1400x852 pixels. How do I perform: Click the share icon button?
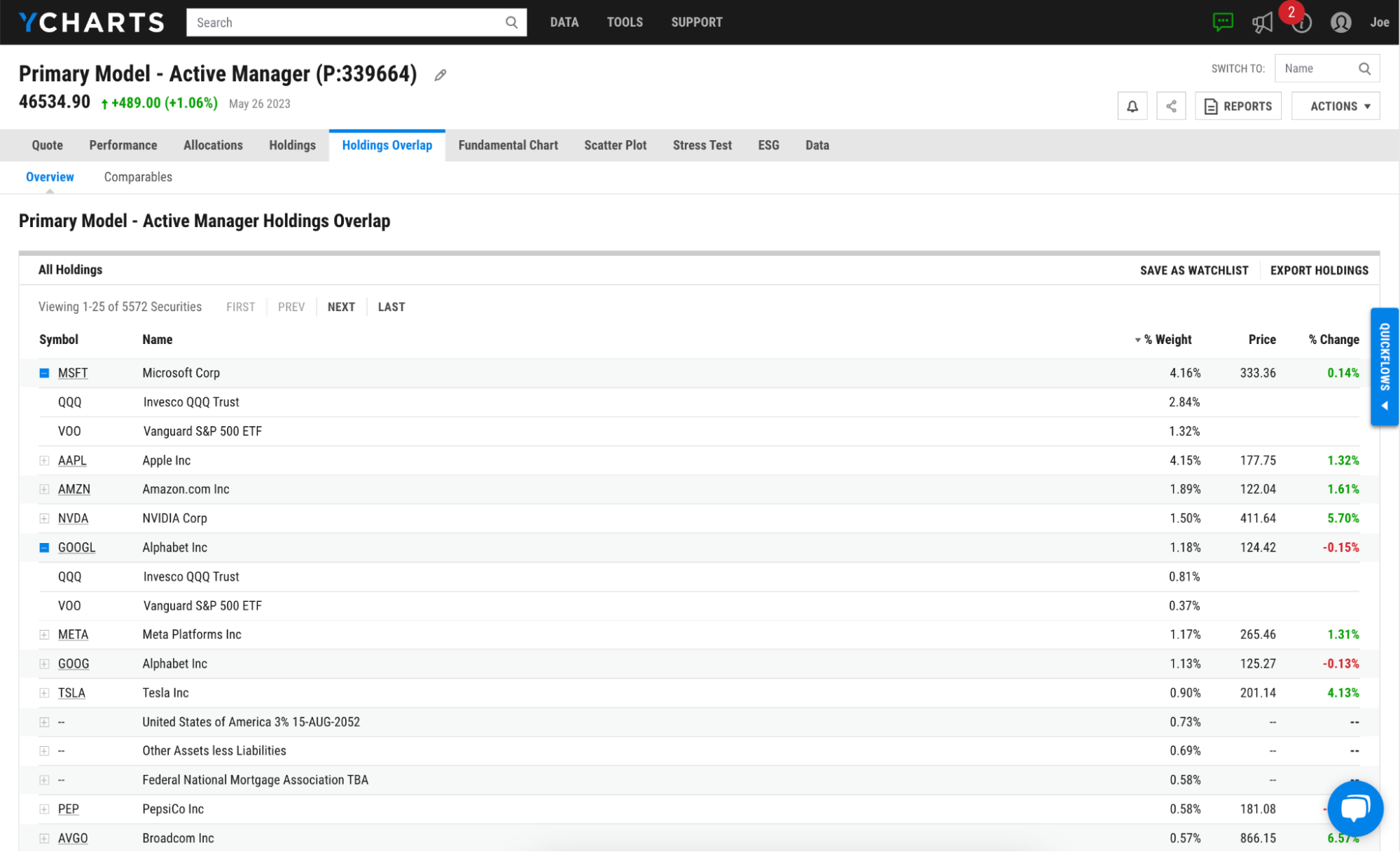coord(1171,106)
